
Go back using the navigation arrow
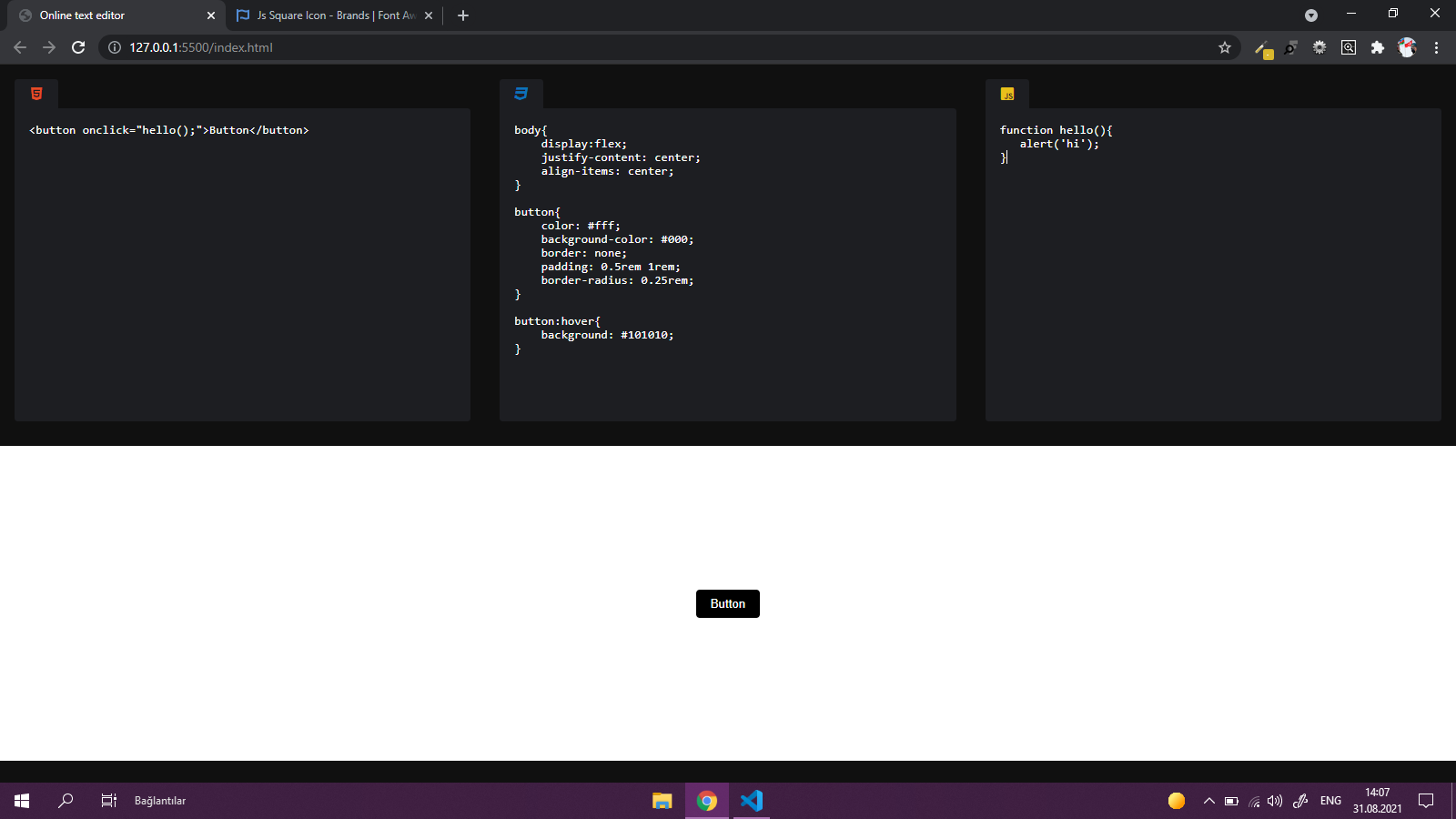click(x=19, y=47)
